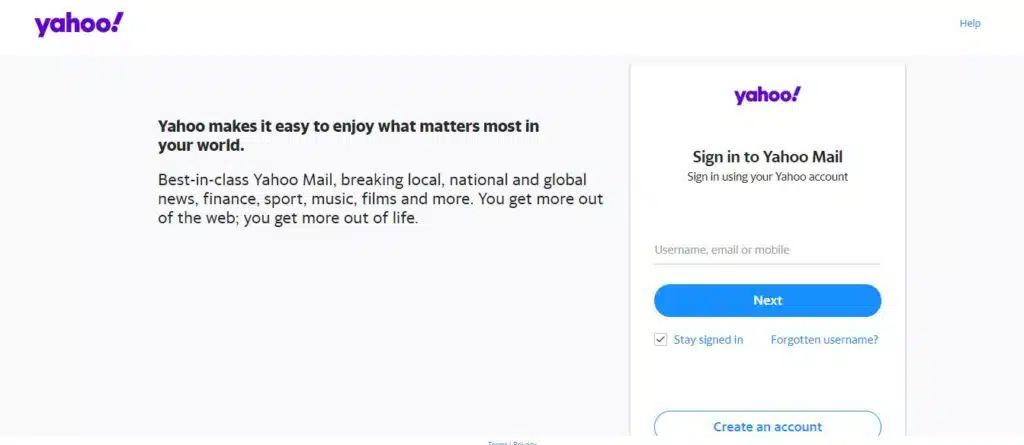This screenshot has width=1024, height=445.
Task: Click the Yahoo logo in the header
Action: click(78, 25)
